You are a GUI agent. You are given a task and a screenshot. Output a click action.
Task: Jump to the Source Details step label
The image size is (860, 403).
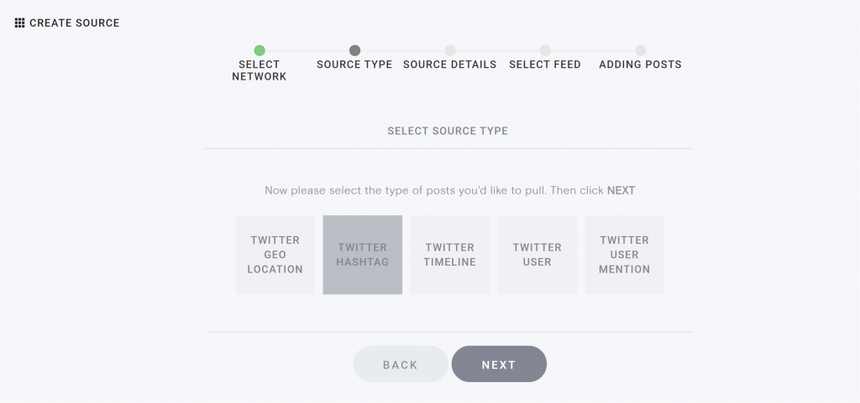pos(450,65)
